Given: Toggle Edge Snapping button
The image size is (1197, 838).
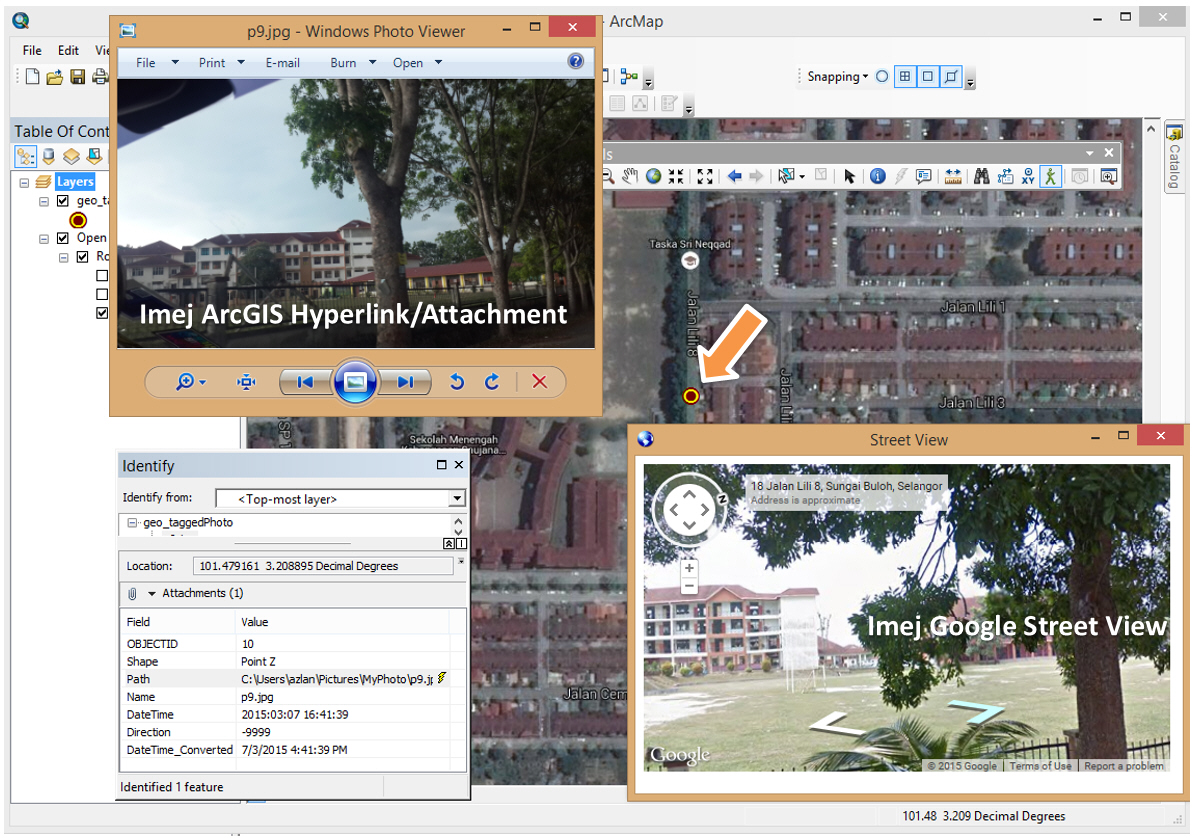Looking at the screenshot, I should [x=950, y=76].
